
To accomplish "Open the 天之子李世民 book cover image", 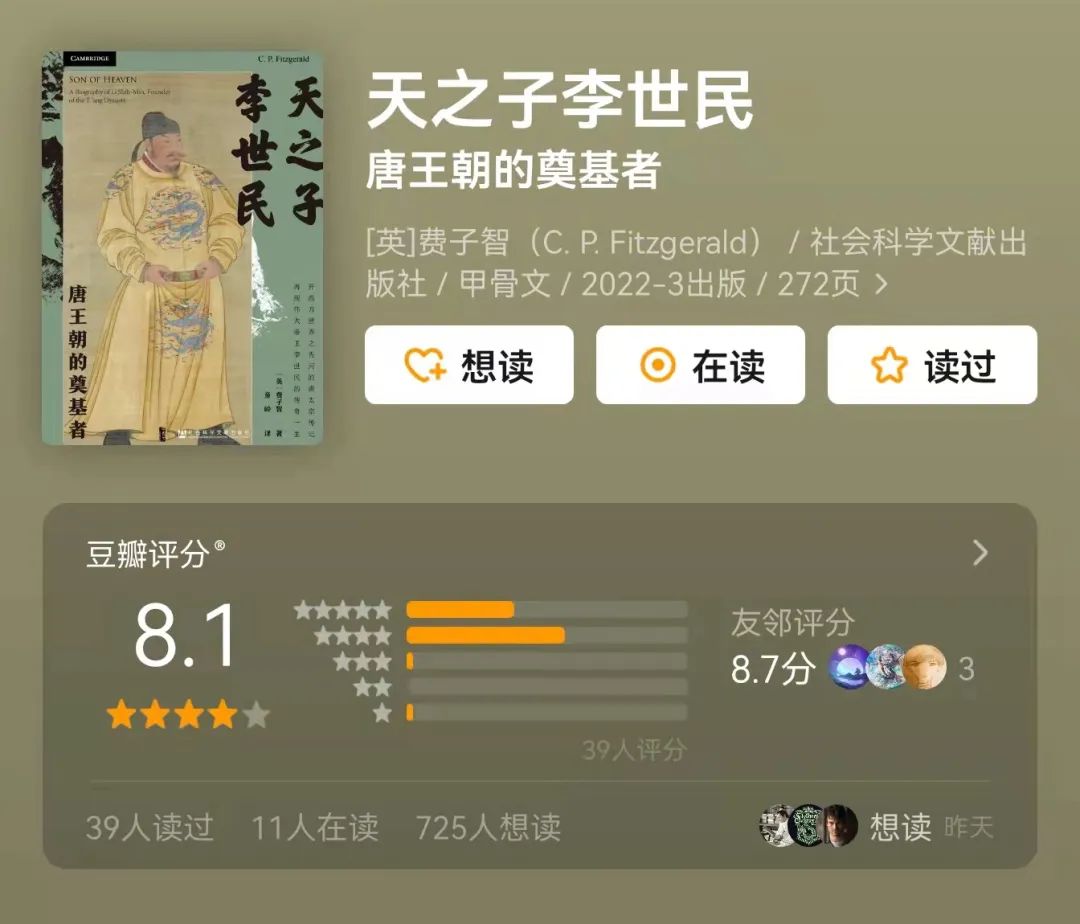I will pos(183,248).
